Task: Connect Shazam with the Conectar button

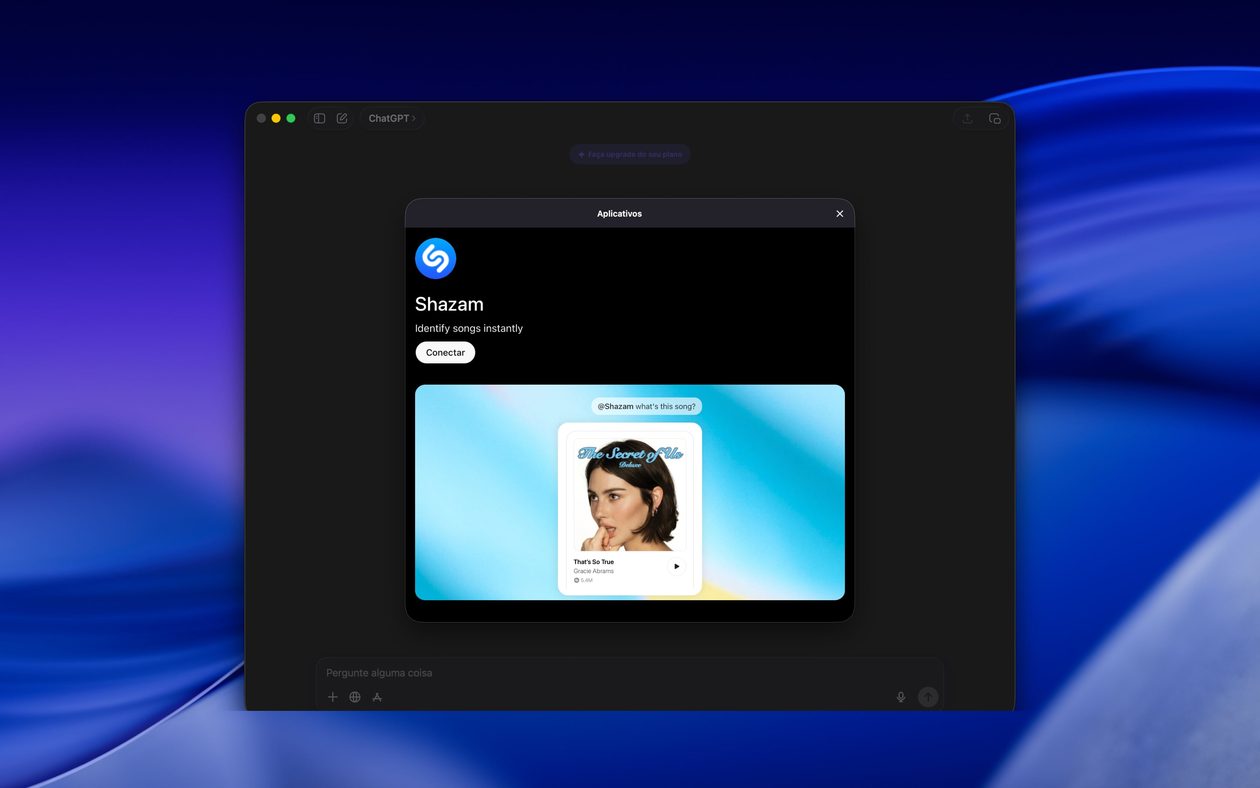Action: coord(445,352)
